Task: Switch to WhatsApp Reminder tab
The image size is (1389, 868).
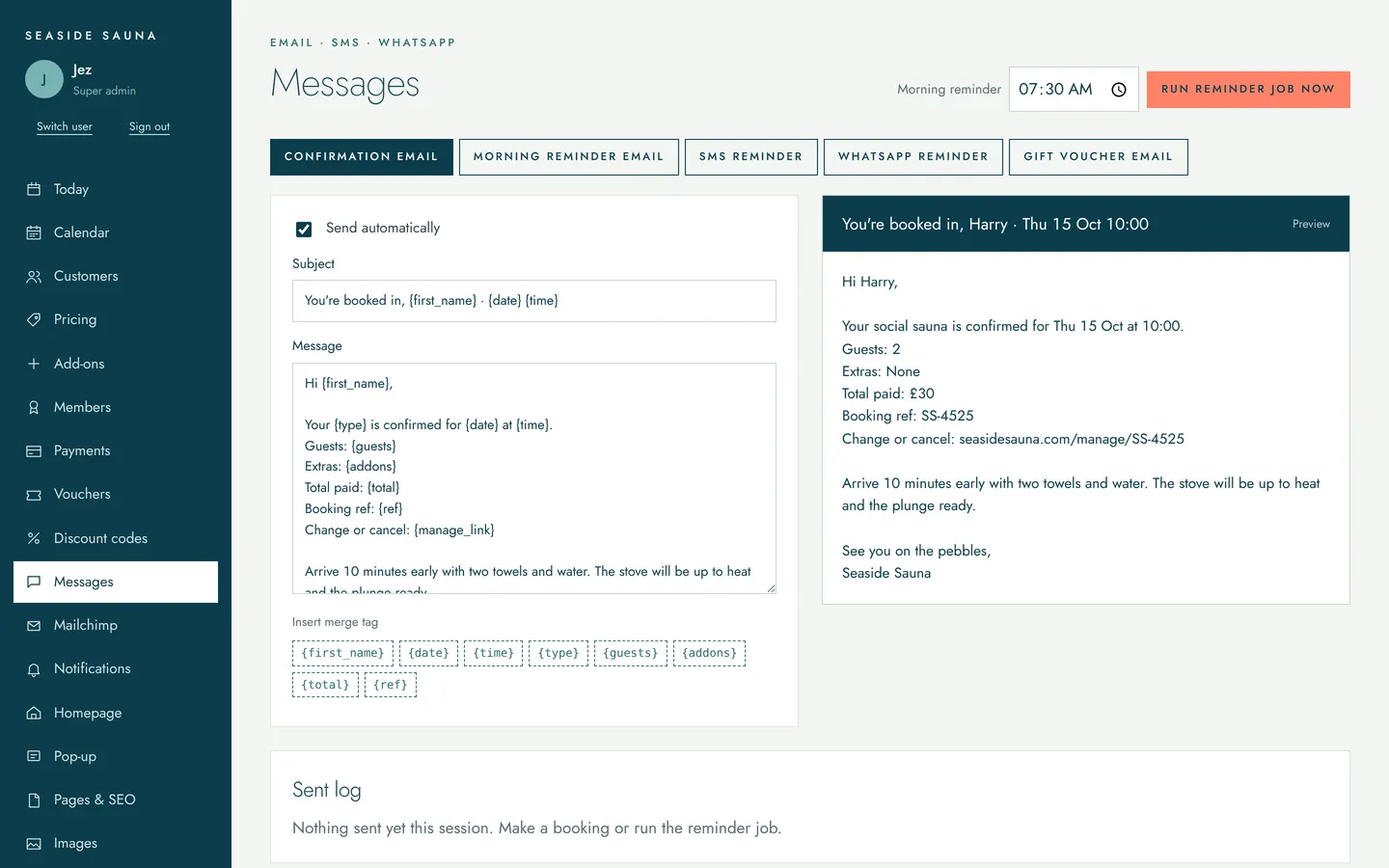Action: coord(913,157)
